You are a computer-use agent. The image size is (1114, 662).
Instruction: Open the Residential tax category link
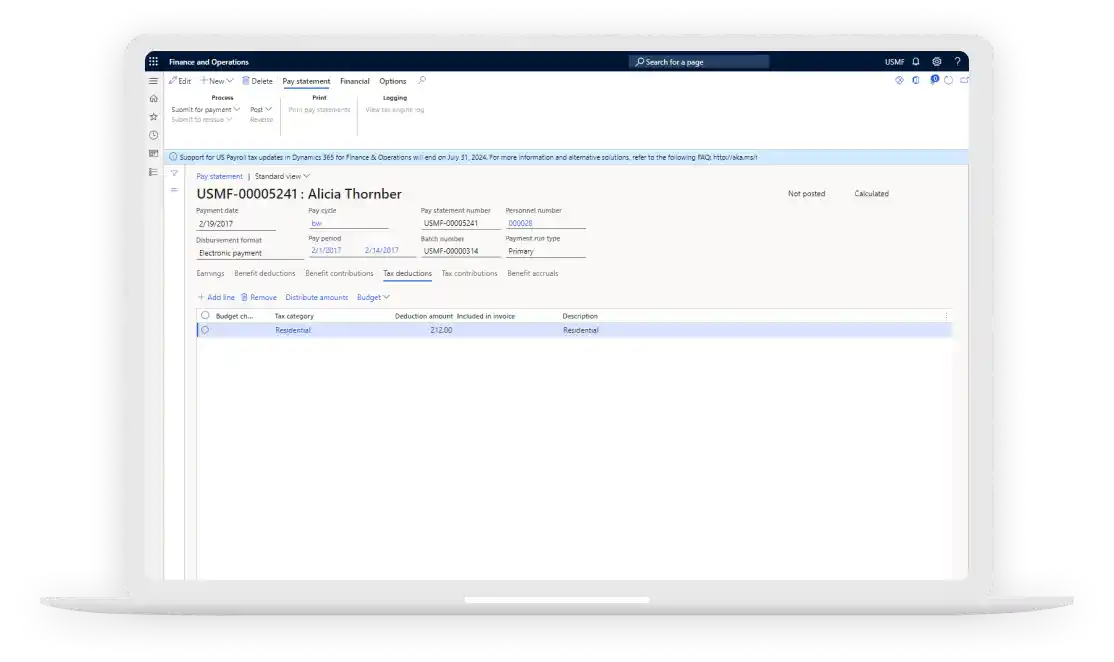[x=293, y=330]
